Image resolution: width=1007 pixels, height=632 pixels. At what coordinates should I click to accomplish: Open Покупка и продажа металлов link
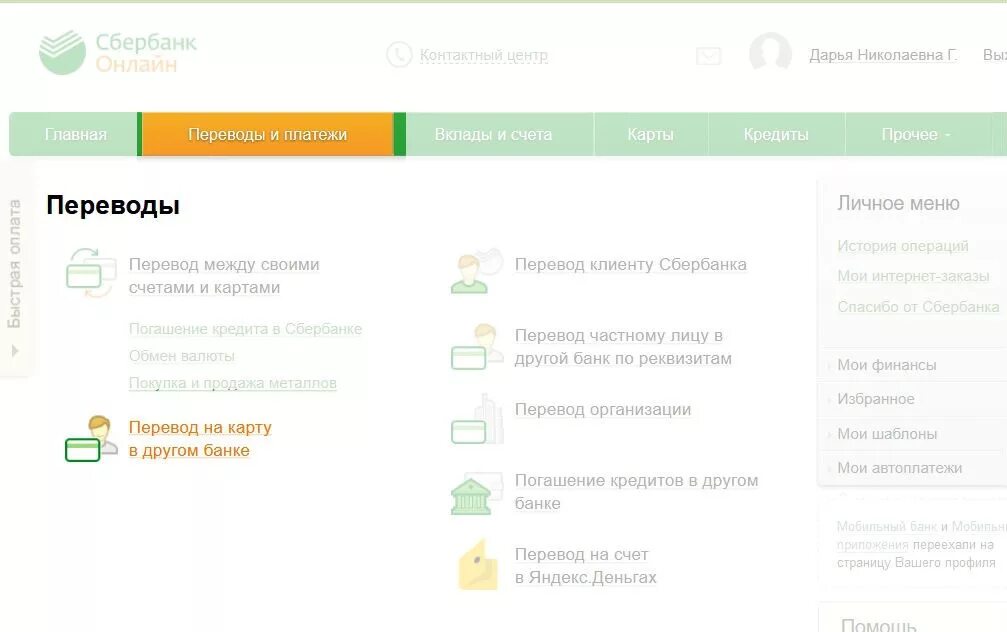(232, 383)
